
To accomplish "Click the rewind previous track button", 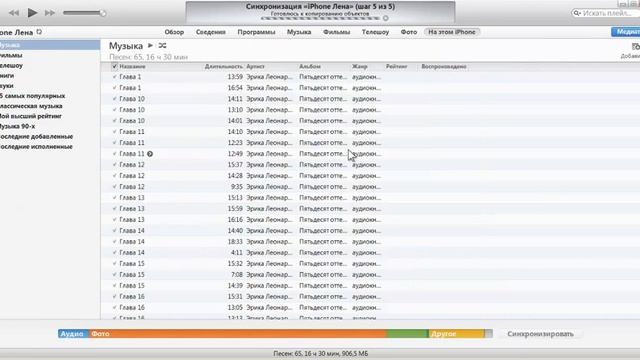I will [14, 13].
